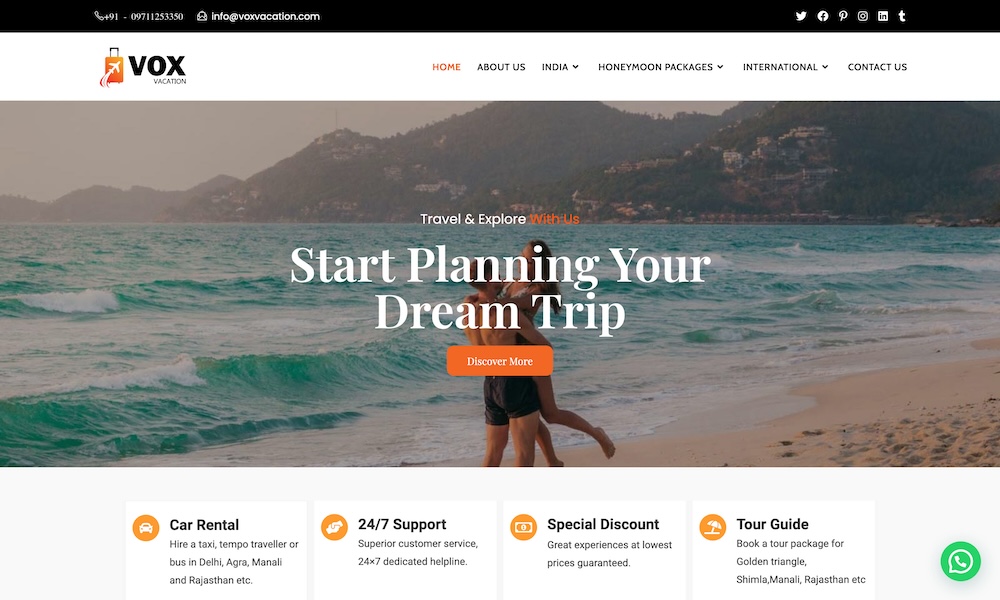Open the Twitter social link
Screen dimensions: 1000x600
(x=801, y=16)
